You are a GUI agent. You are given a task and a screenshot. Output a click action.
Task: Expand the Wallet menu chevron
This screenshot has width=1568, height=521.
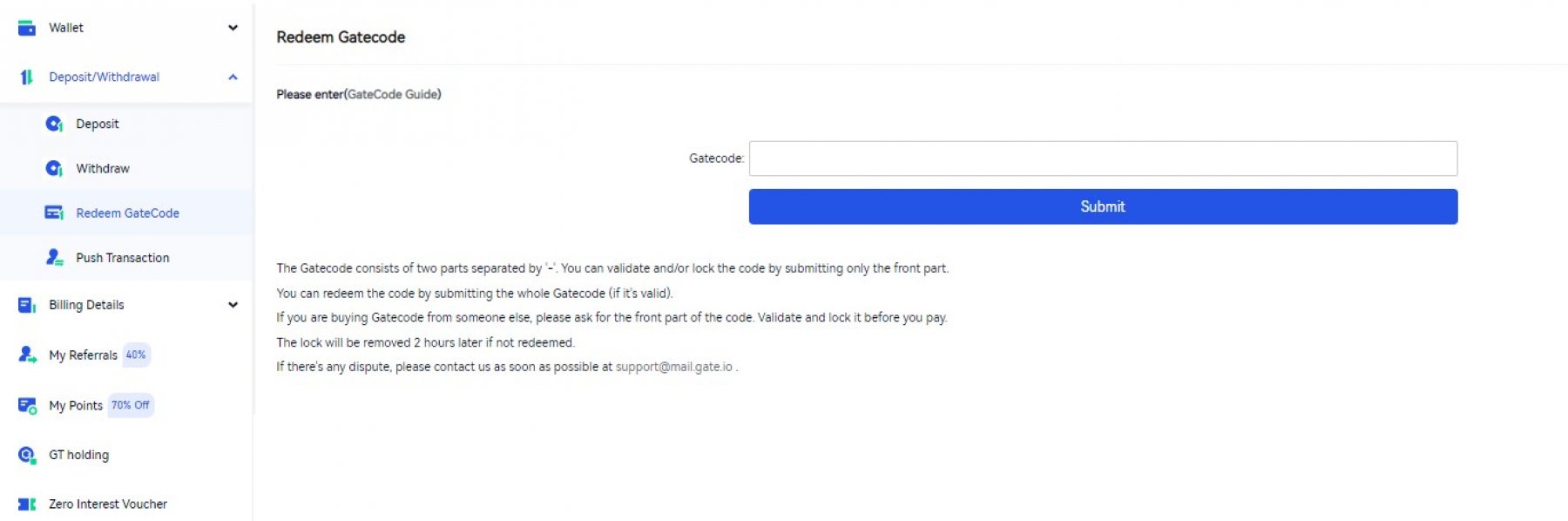point(233,28)
